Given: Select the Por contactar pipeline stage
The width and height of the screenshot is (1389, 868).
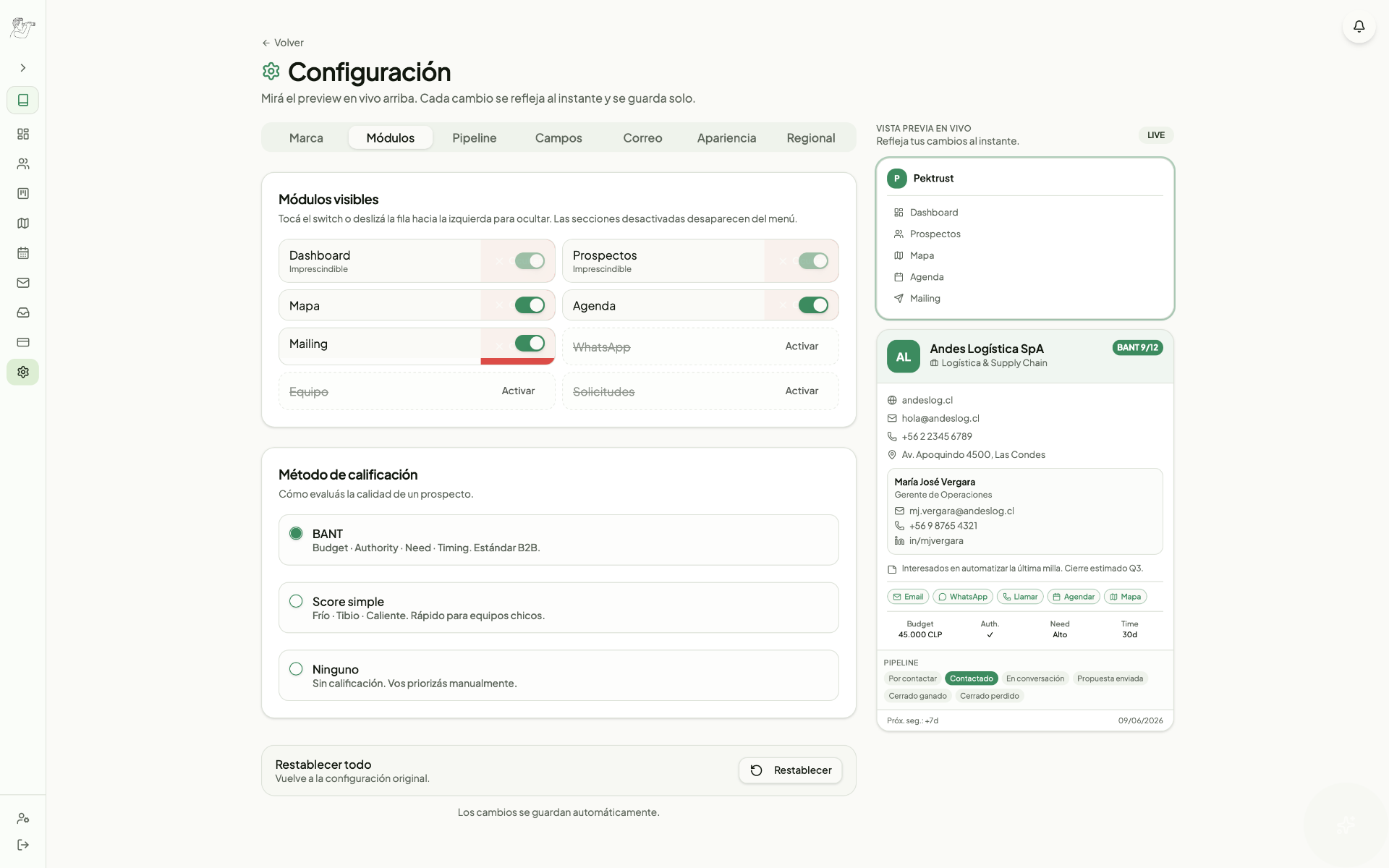Looking at the screenshot, I should tap(912, 678).
